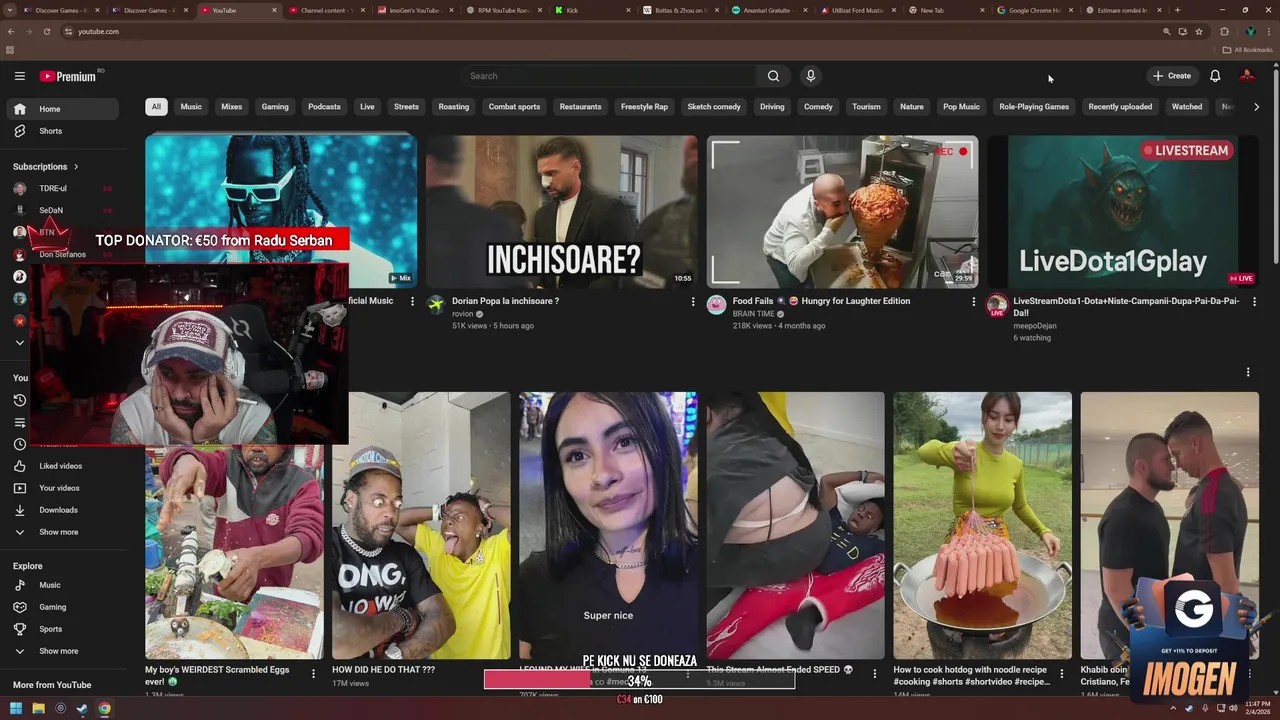Switch to Channel content browser tab
The width and height of the screenshot is (1280, 720).
click(328, 10)
